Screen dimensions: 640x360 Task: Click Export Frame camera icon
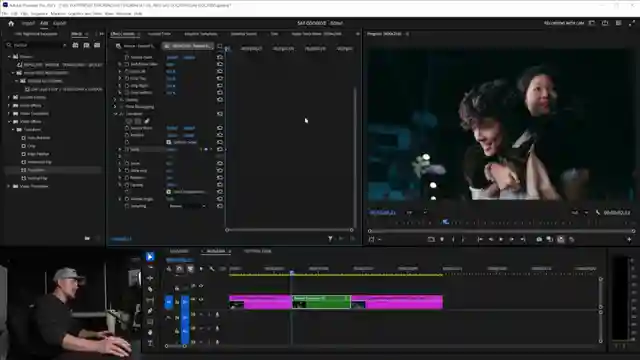click(539, 240)
